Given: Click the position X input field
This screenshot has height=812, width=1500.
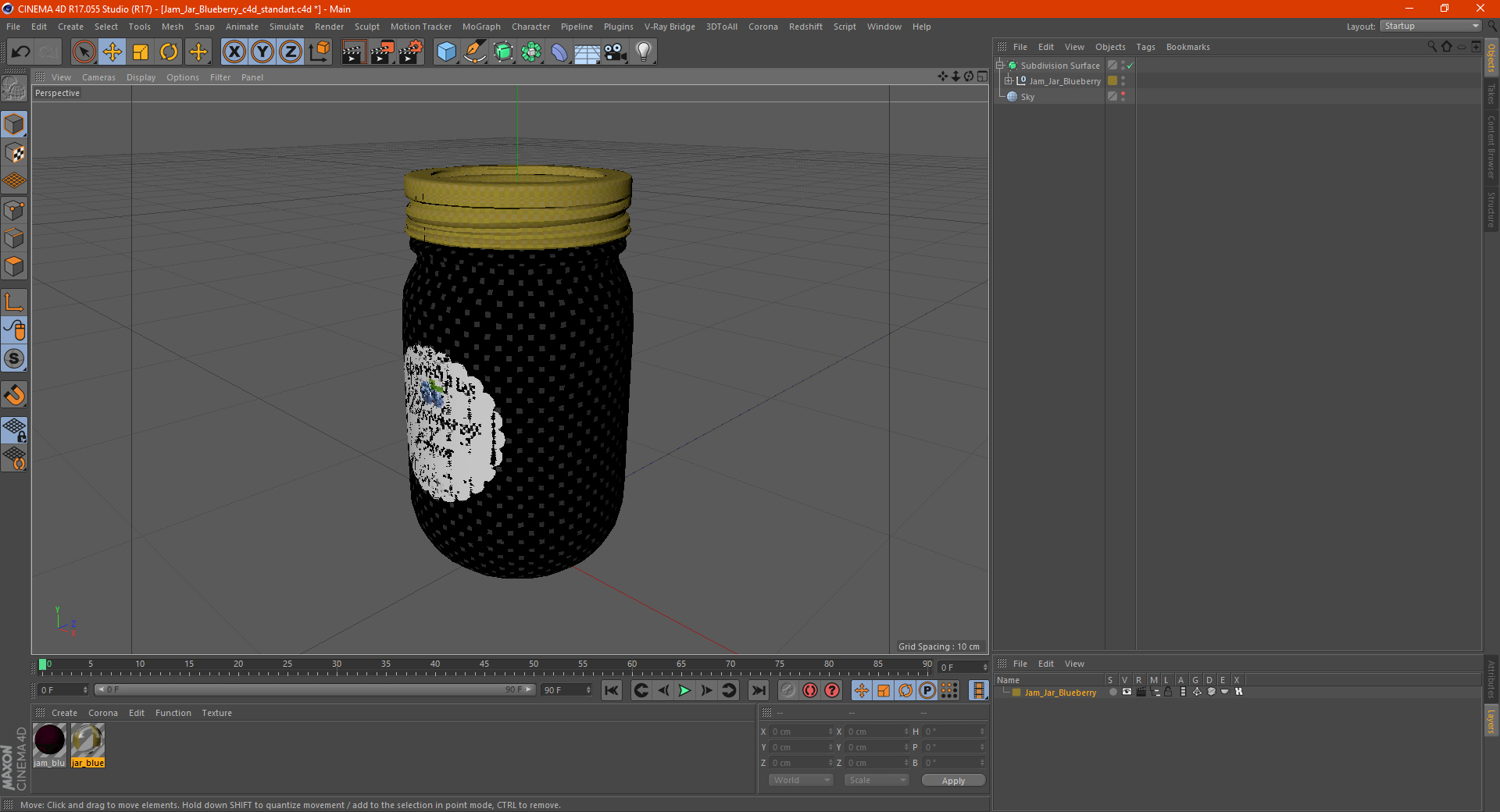Looking at the screenshot, I should coord(802,732).
